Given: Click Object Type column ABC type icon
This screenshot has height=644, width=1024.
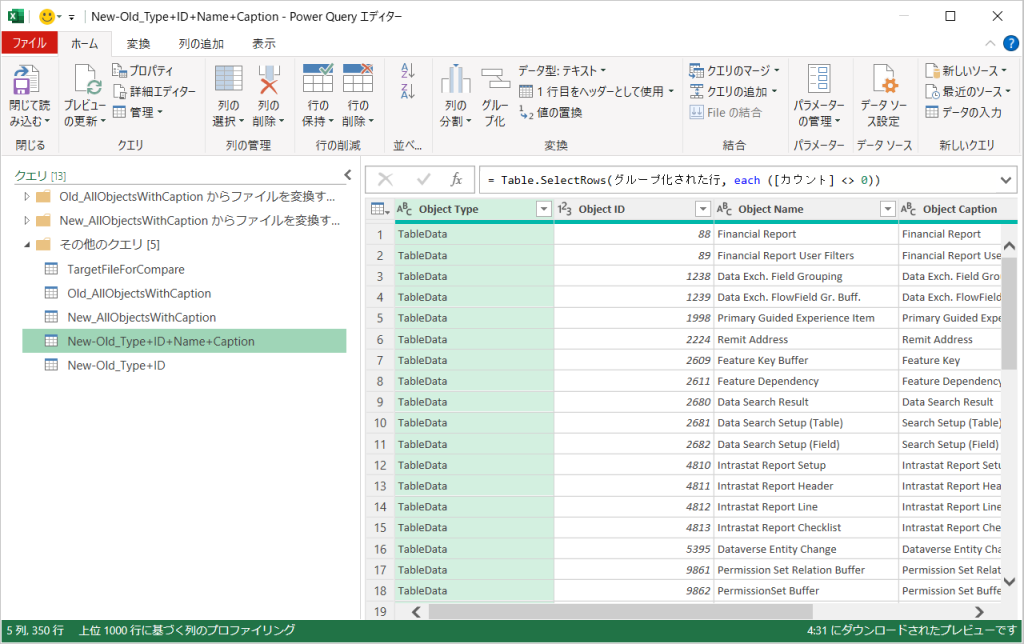Looking at the screenshot, I should [x=404, y=209].
